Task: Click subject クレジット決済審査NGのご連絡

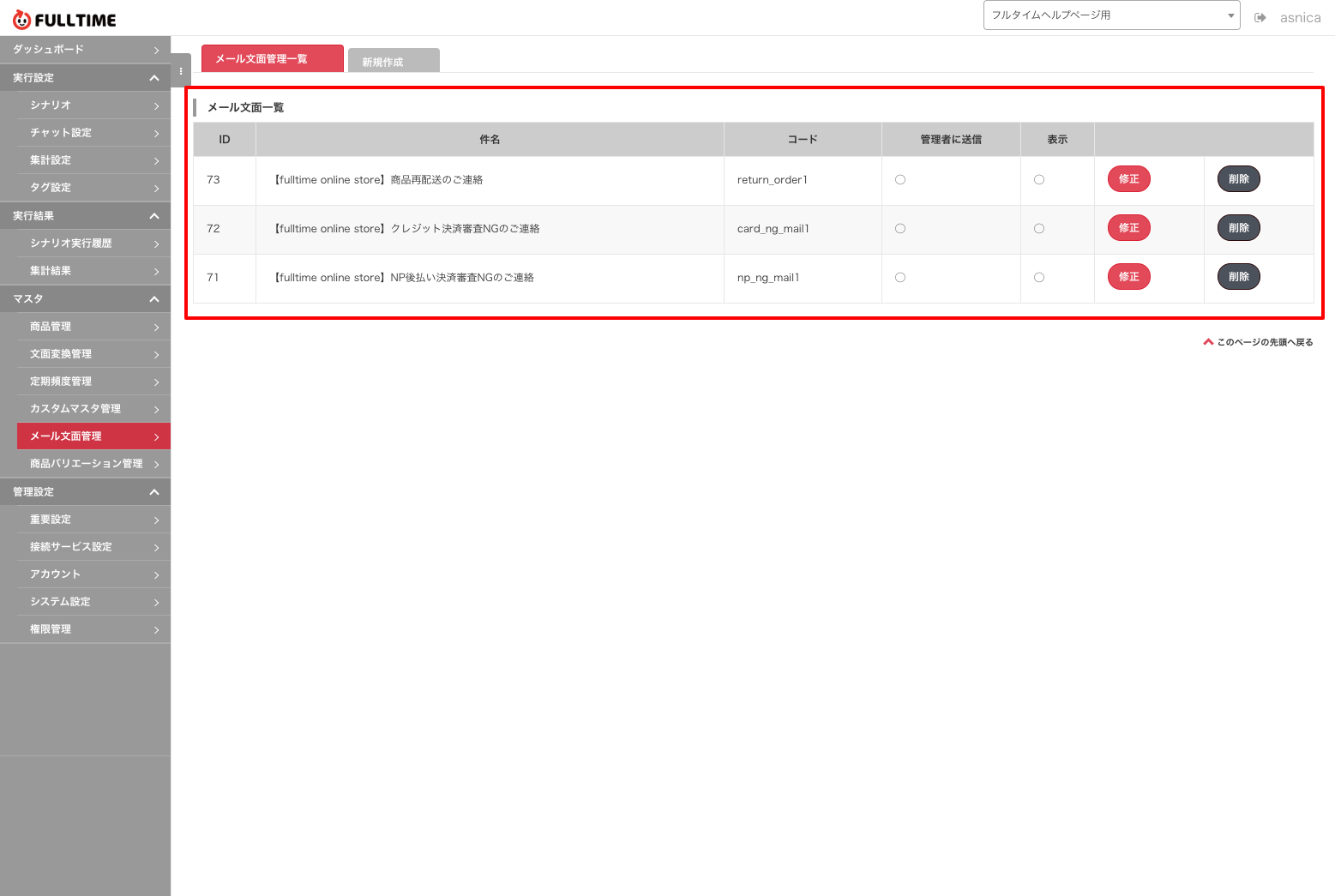Action: click(465, 229)
